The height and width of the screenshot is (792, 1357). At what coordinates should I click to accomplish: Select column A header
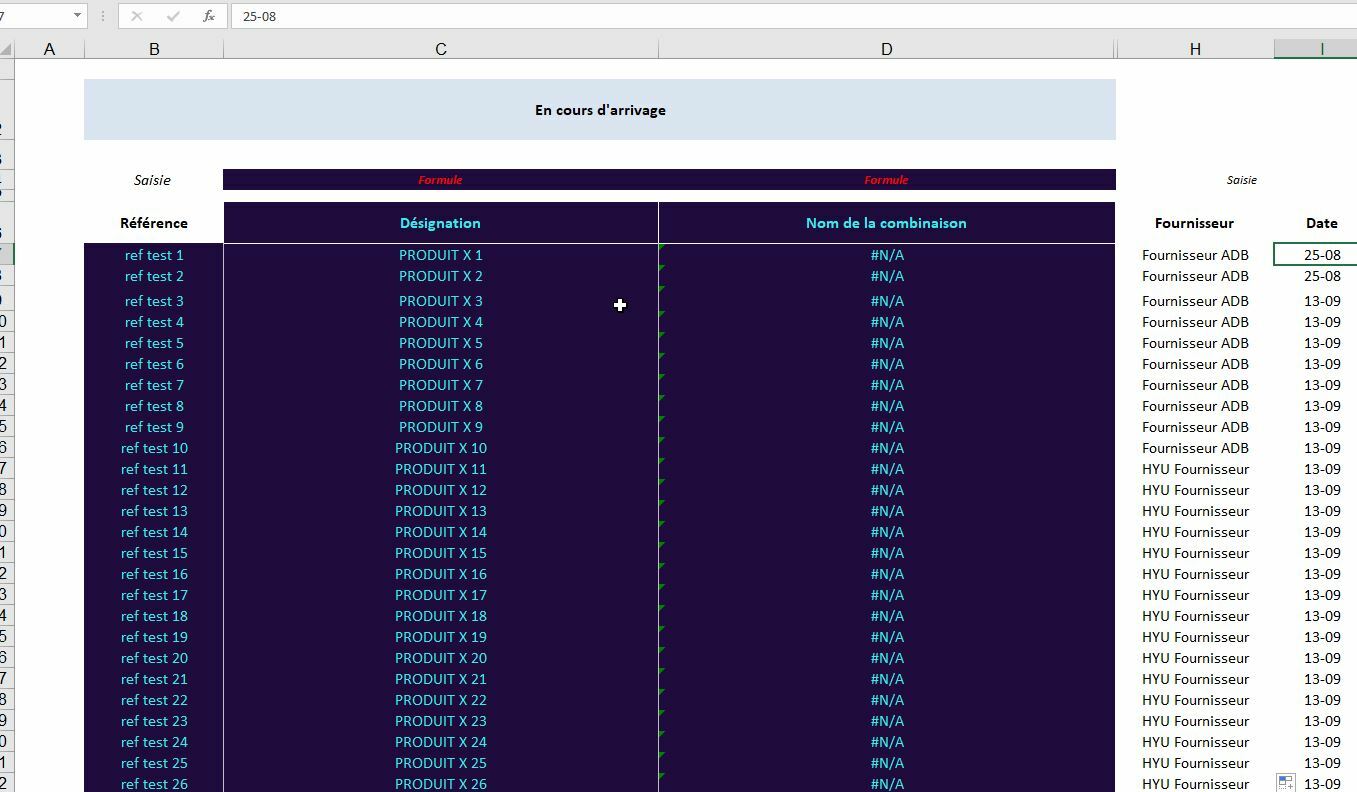[x=49, y=49]
